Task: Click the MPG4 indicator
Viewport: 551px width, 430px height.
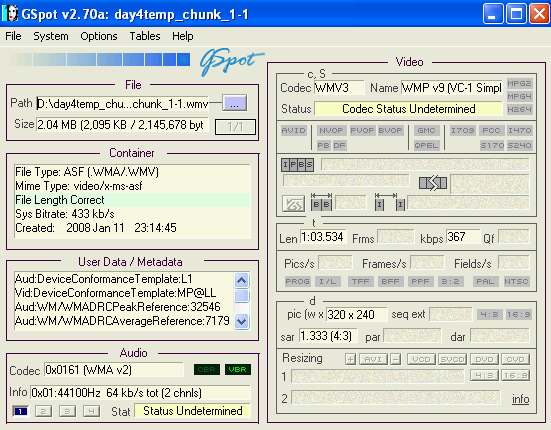Action: point(519,96)
